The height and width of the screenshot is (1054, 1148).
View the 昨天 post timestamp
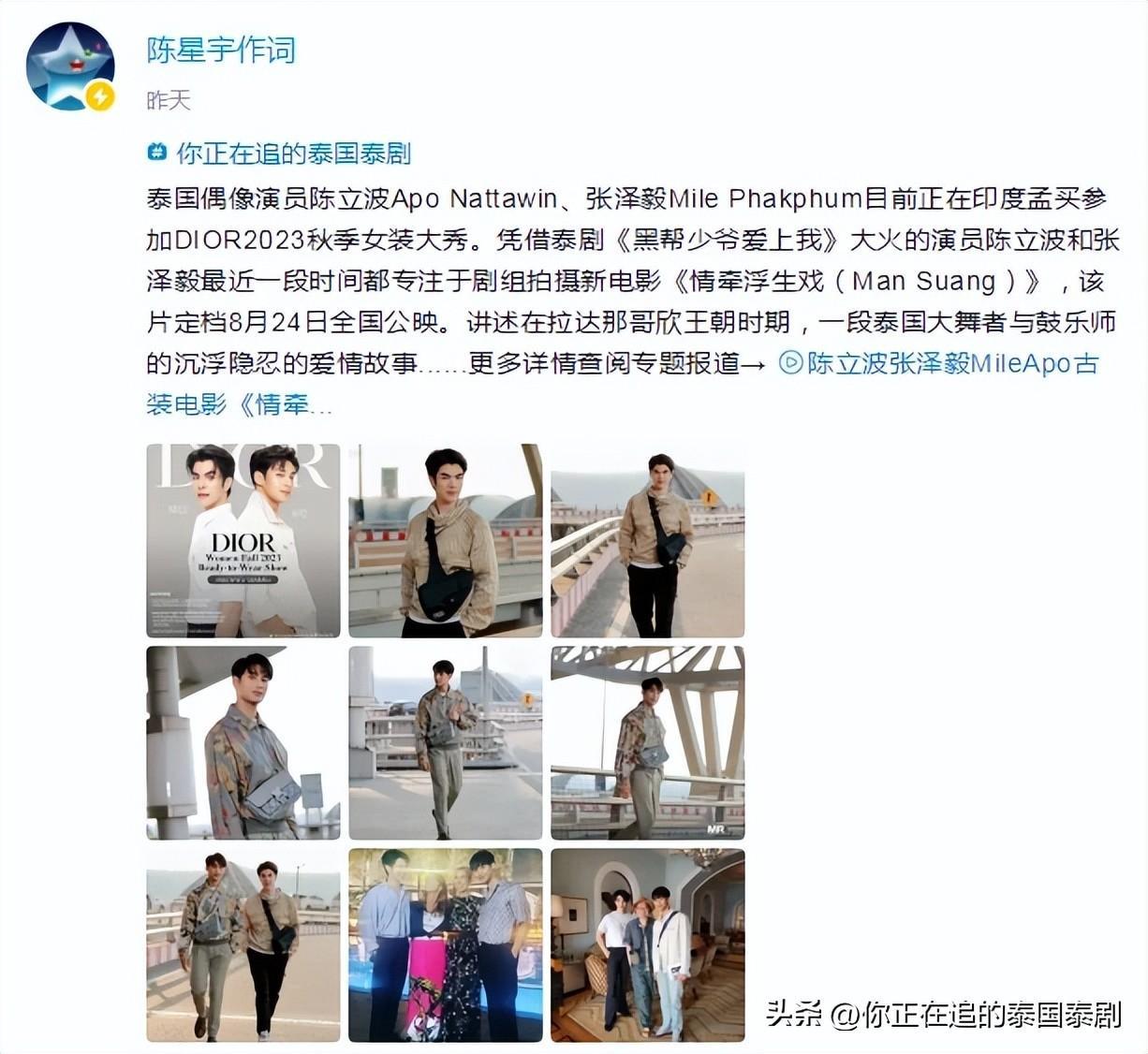(169, 100)
